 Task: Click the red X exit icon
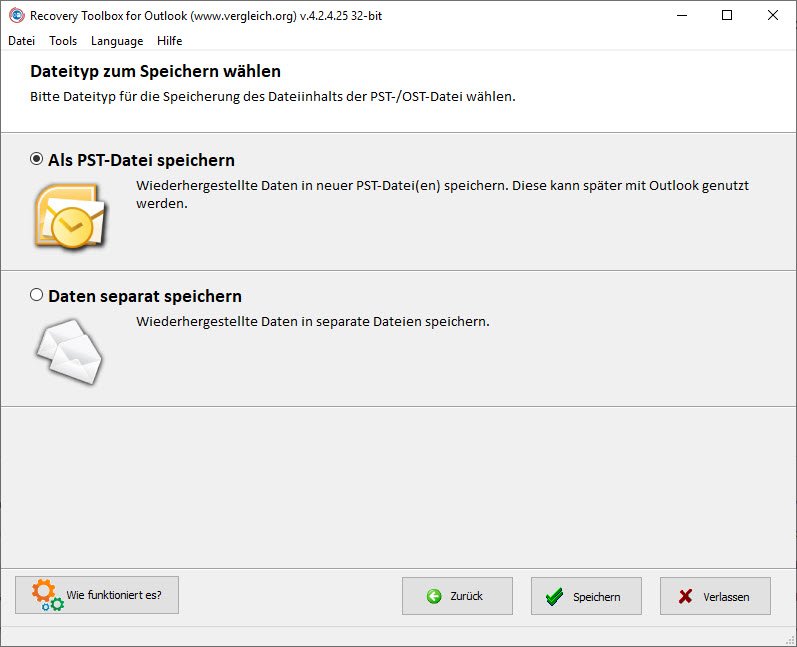click(685, 596)
